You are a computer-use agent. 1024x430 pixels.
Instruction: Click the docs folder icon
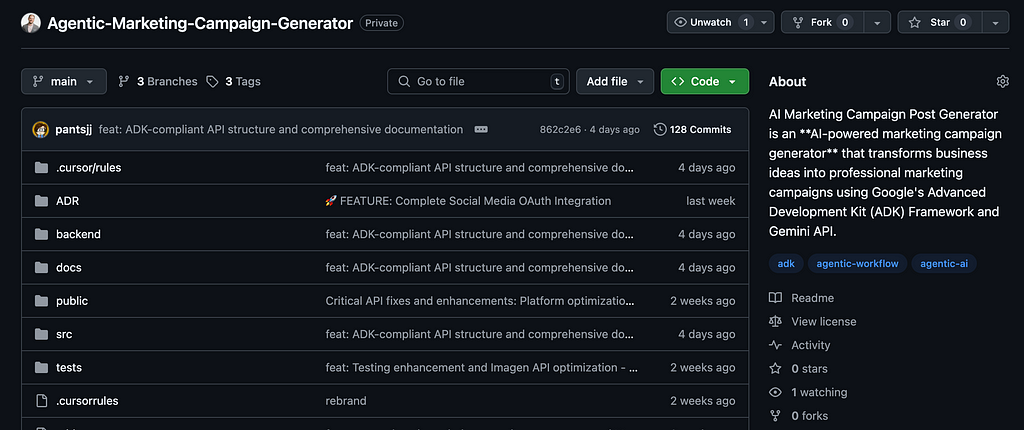pyautogui.click(x=42, y=267)
